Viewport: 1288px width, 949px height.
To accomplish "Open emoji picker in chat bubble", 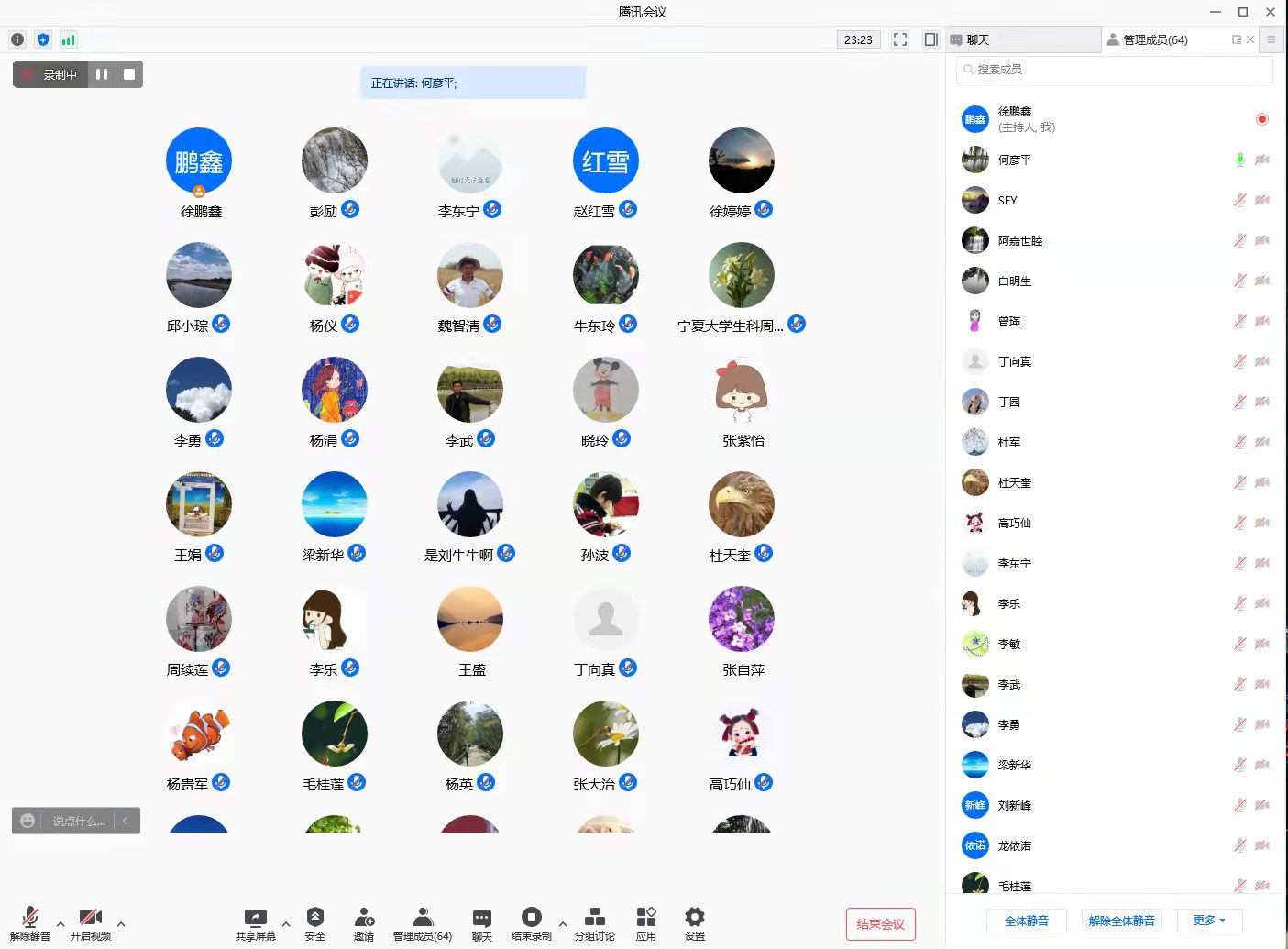I will [28, 821].
